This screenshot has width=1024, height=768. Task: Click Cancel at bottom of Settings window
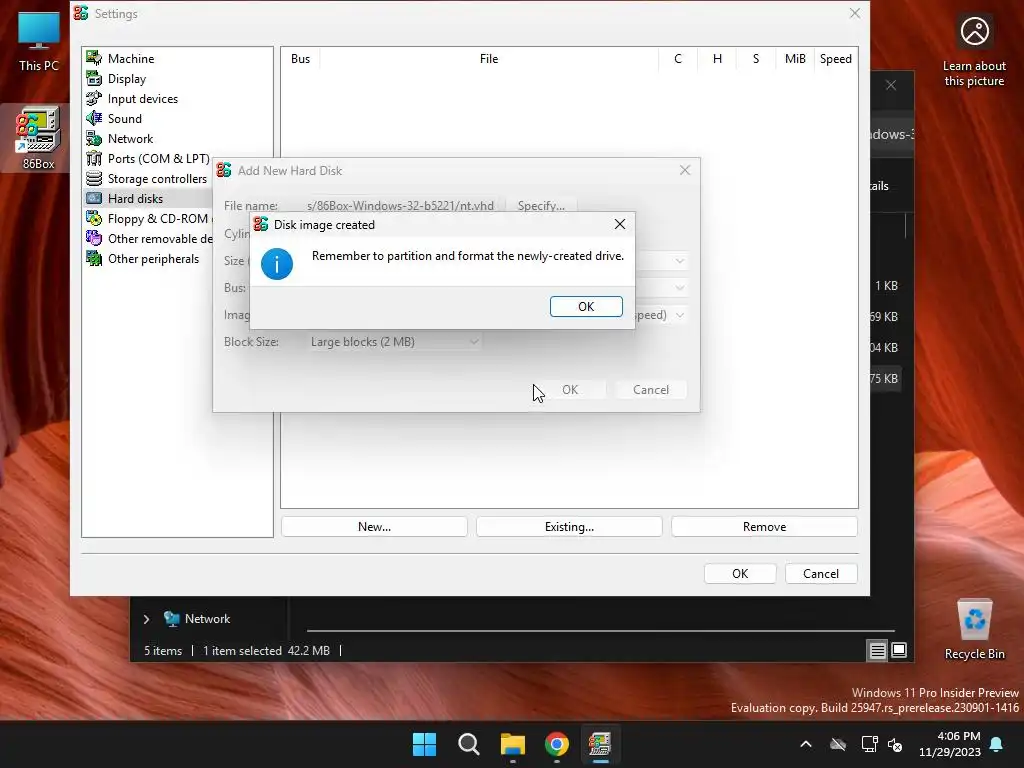(x=821, y=573)
